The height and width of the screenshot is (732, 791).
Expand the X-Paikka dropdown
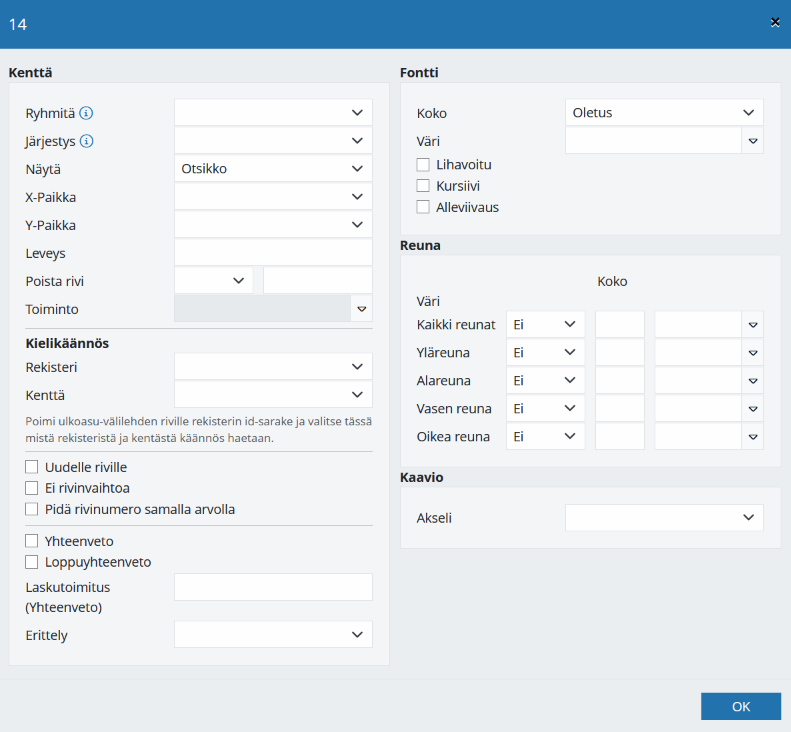point(273,197)
